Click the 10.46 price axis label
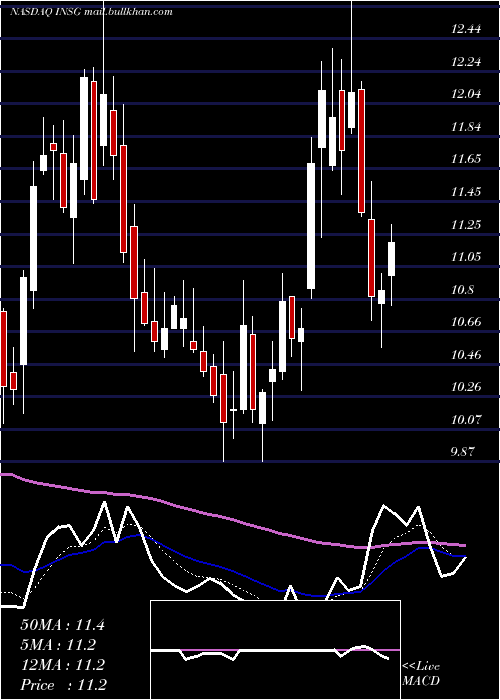The image size is (500, 700). 466,355
